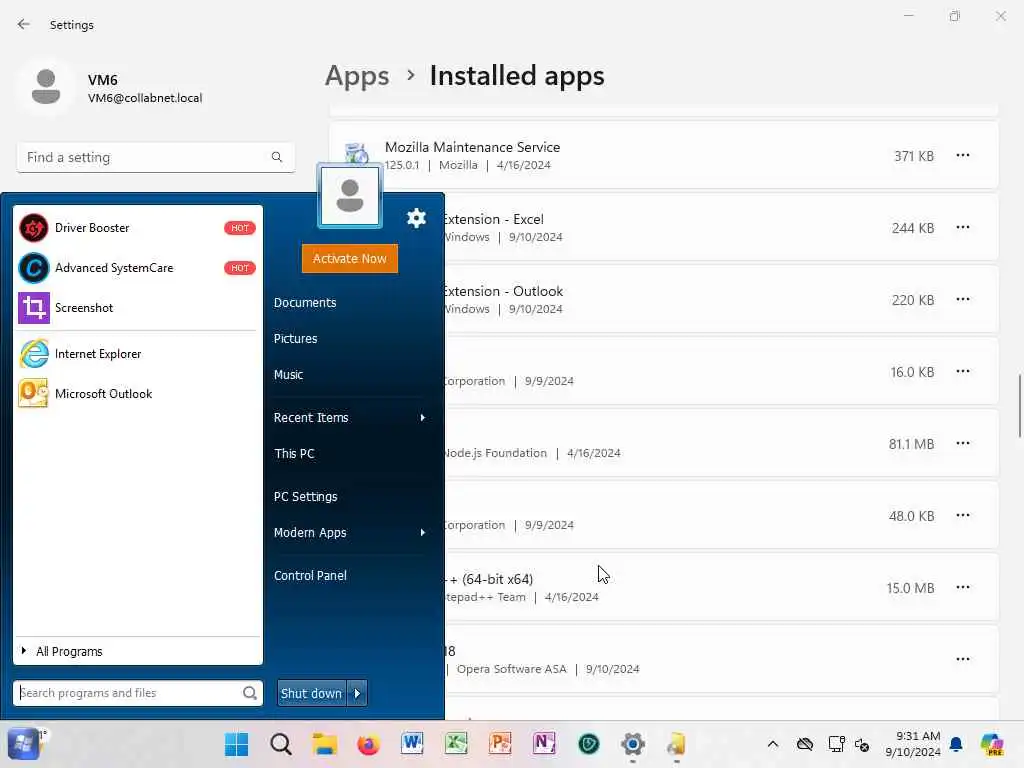Viewport: 1024px width, 768px height.
Task: Open more options for Notepad++ 15.0 MB row
Action: coord(963,587)
